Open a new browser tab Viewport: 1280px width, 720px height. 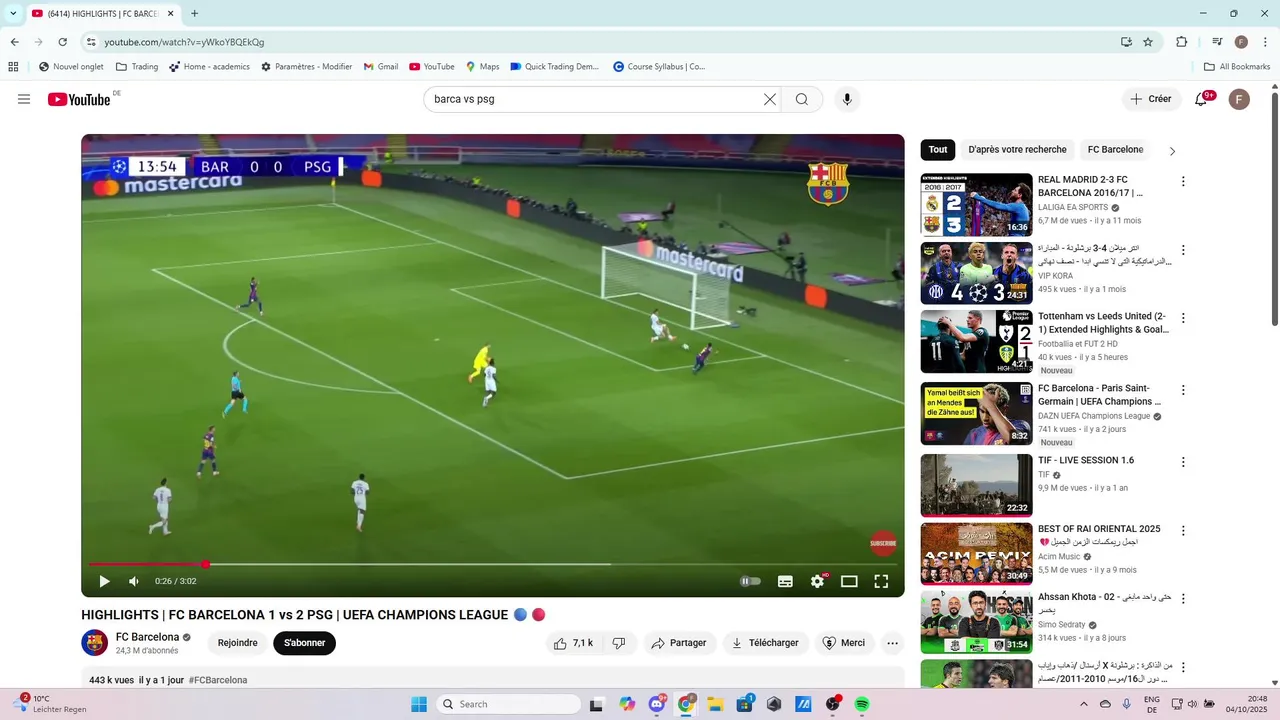click(194, 14)
